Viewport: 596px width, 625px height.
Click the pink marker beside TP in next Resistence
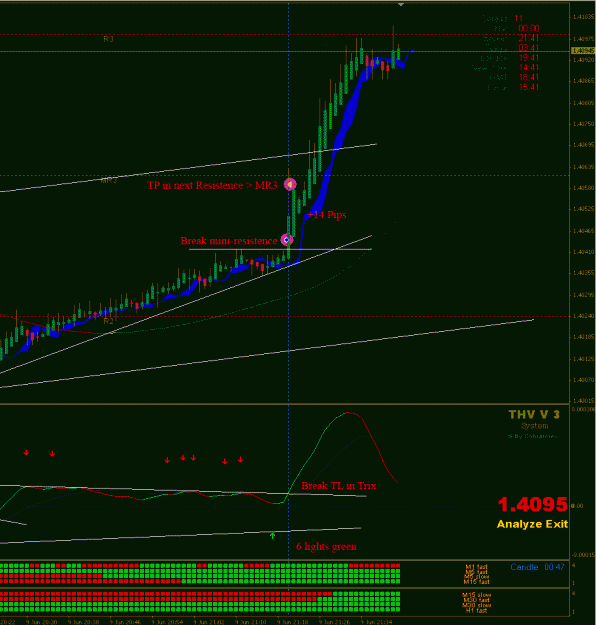(x=290, y=184)
